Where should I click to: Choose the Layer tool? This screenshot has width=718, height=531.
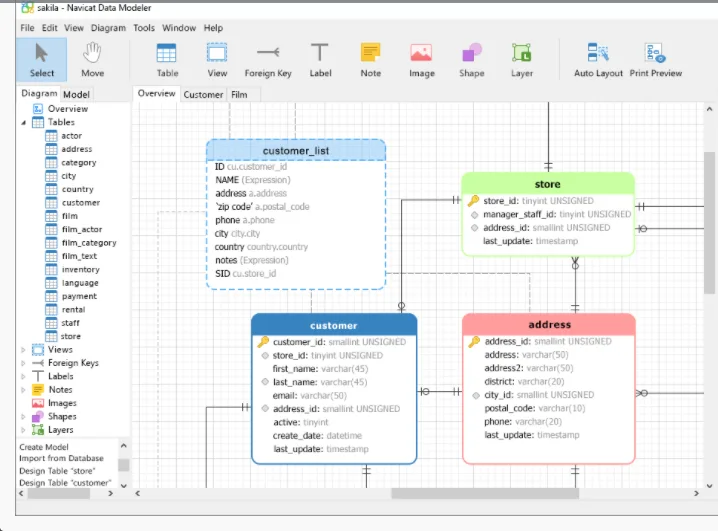tap(522, 60)
